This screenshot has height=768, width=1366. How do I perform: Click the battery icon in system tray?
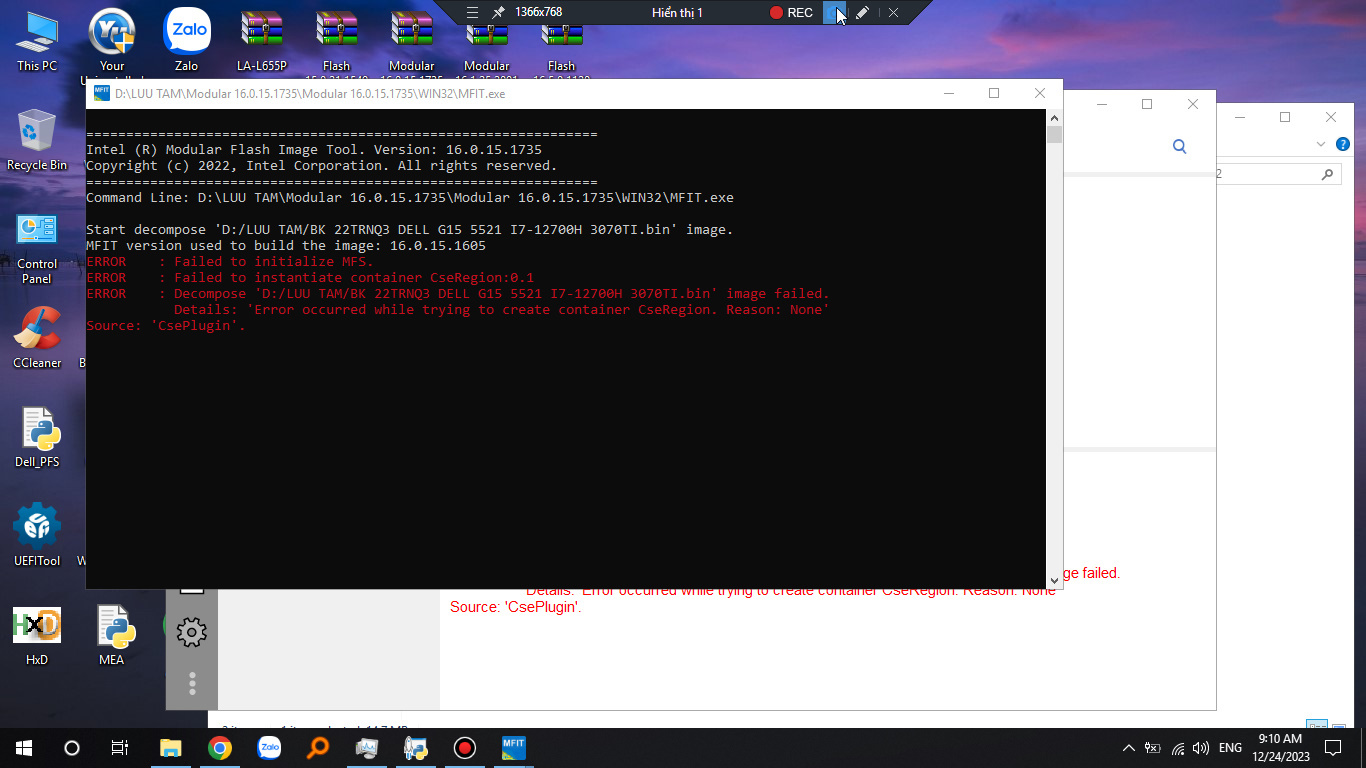(1153, 748)
